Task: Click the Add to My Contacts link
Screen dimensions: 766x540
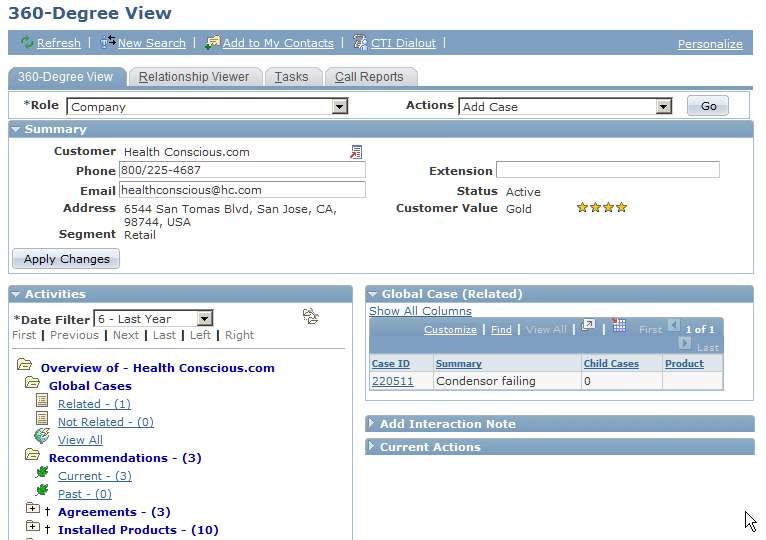Action: coord(278,43)
